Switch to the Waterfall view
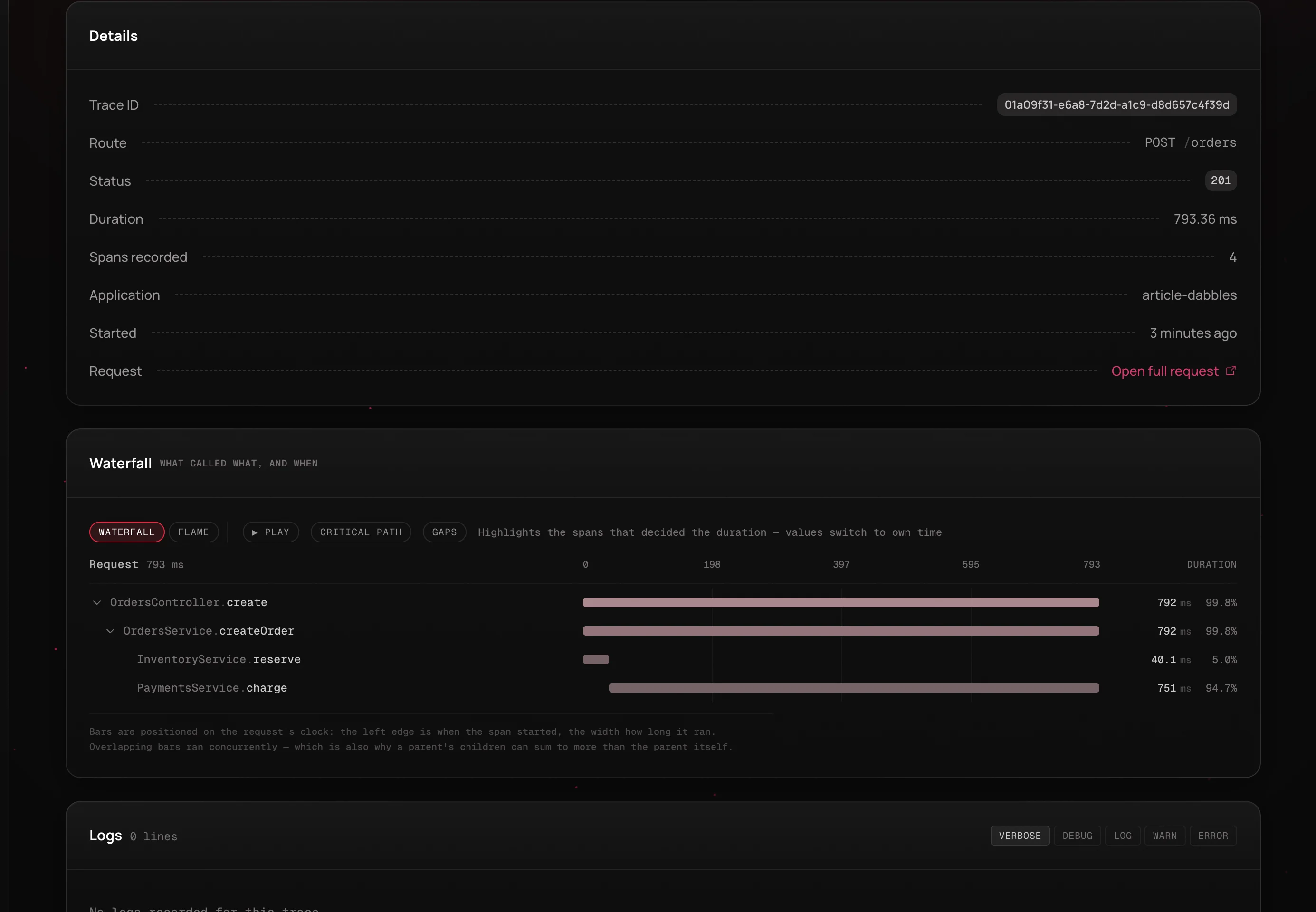1316x912 pixels. click(x=127, y=532)
